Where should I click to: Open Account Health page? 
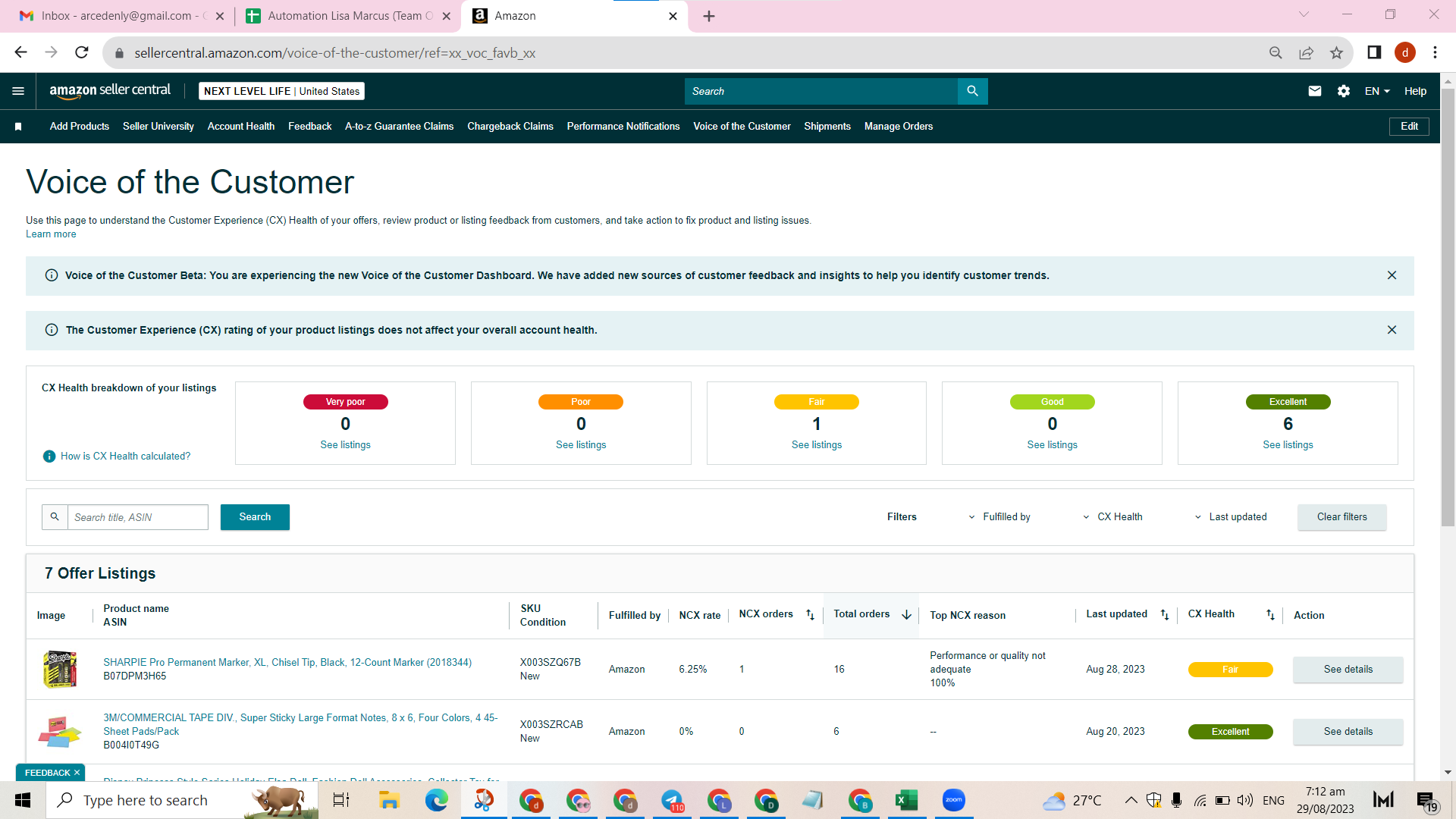(x=241, y=127)
